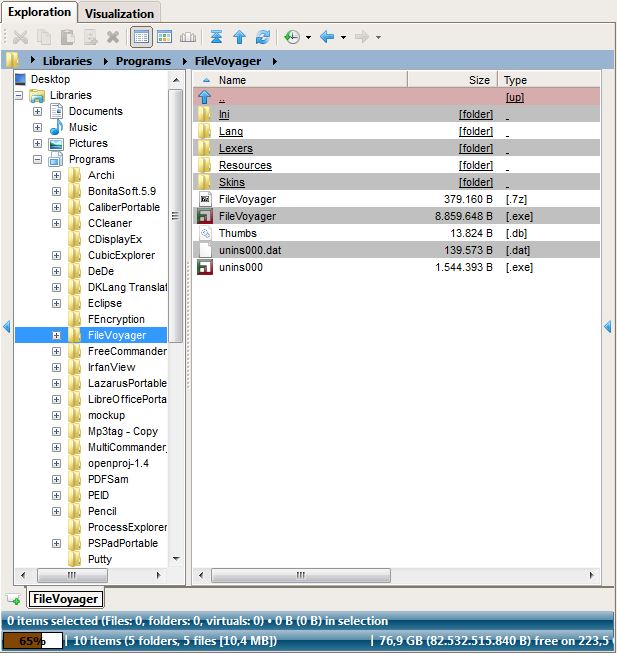Click the Copy toolbar icon
The height and width of the screenshot is (654, 617).
[44, 38]
